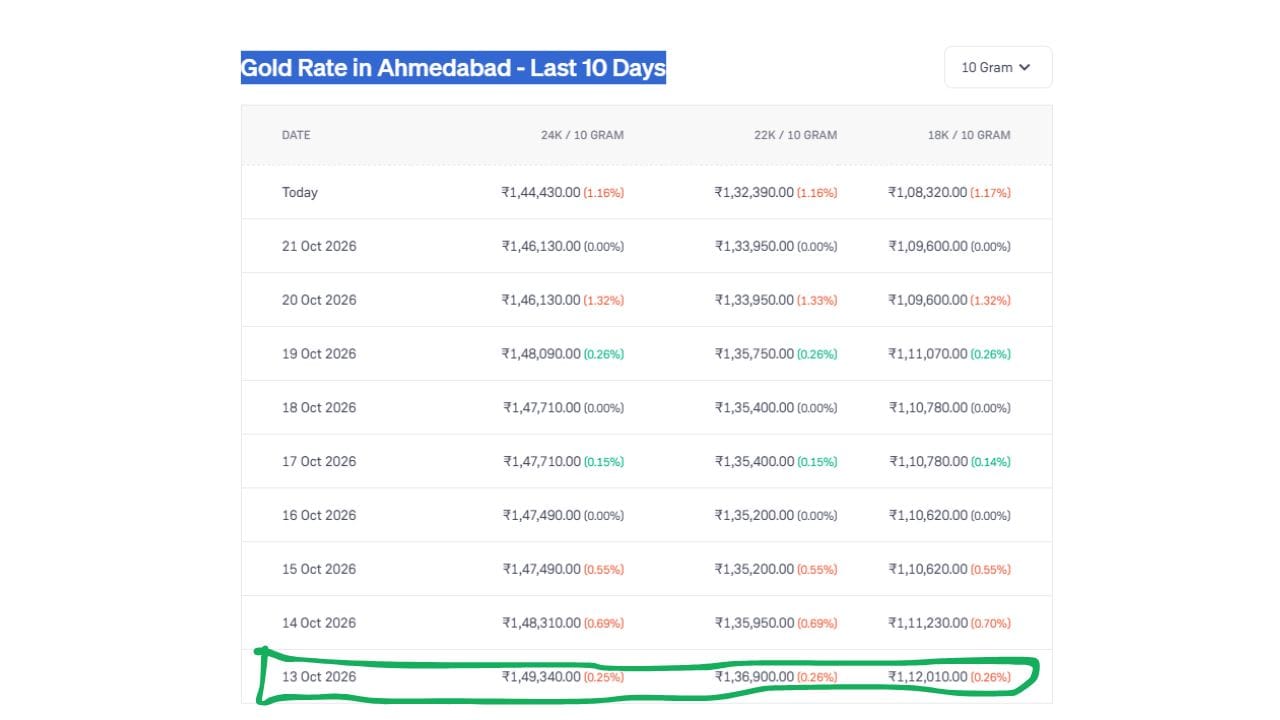Select the 13 Oct 2026 date cell
1280x720 pixels.
pos(319,677)
